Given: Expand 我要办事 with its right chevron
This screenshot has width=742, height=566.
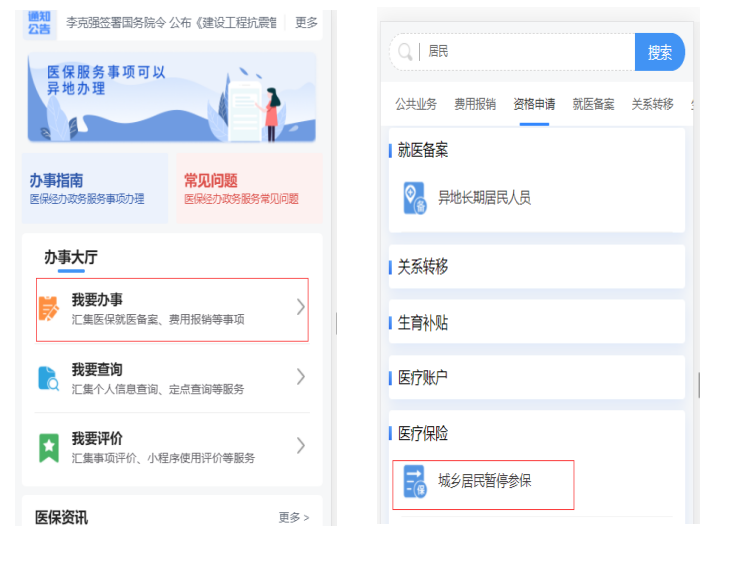Looking at the screenshot, I should [x=300, y=308].
